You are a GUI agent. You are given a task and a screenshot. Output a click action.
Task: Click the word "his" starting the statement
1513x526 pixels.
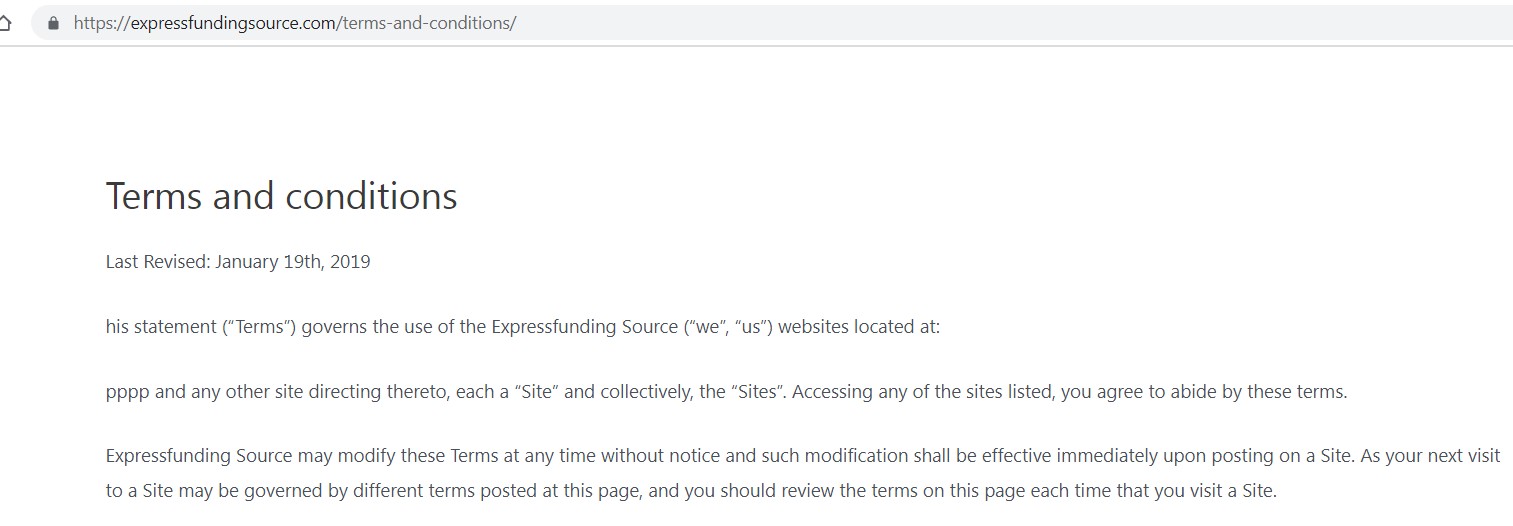pos(118,327)
